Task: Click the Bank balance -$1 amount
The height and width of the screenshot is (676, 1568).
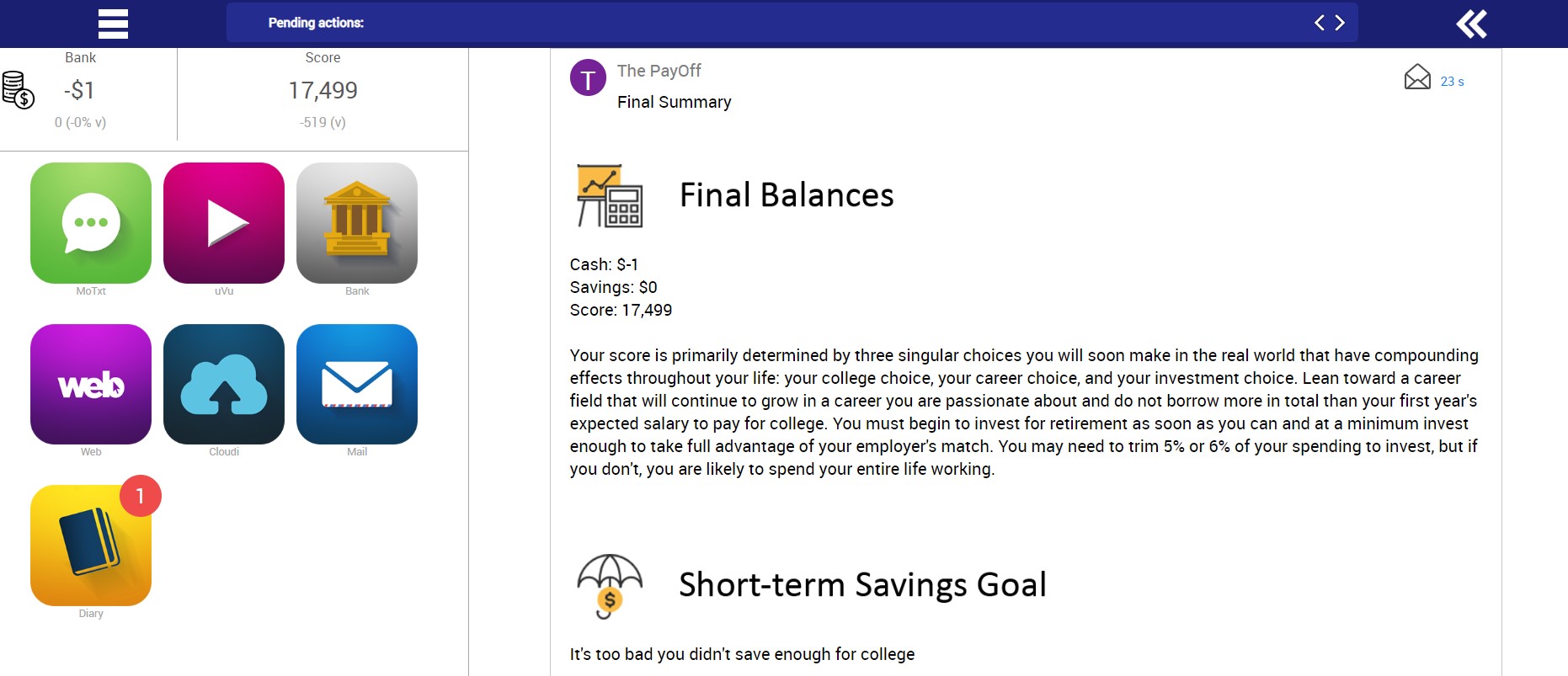Action: tap(80, 90)
